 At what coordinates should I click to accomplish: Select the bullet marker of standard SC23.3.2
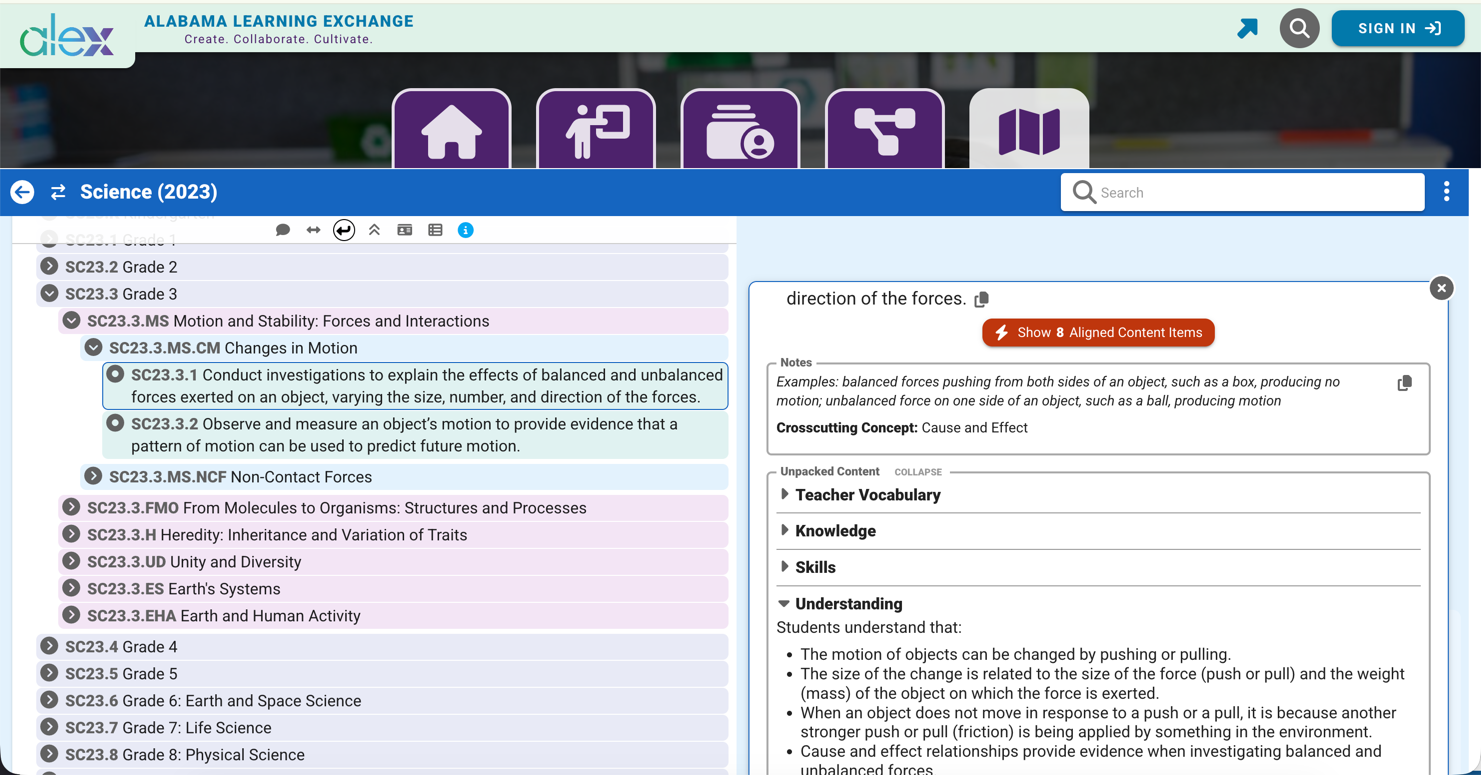point(115,423)
